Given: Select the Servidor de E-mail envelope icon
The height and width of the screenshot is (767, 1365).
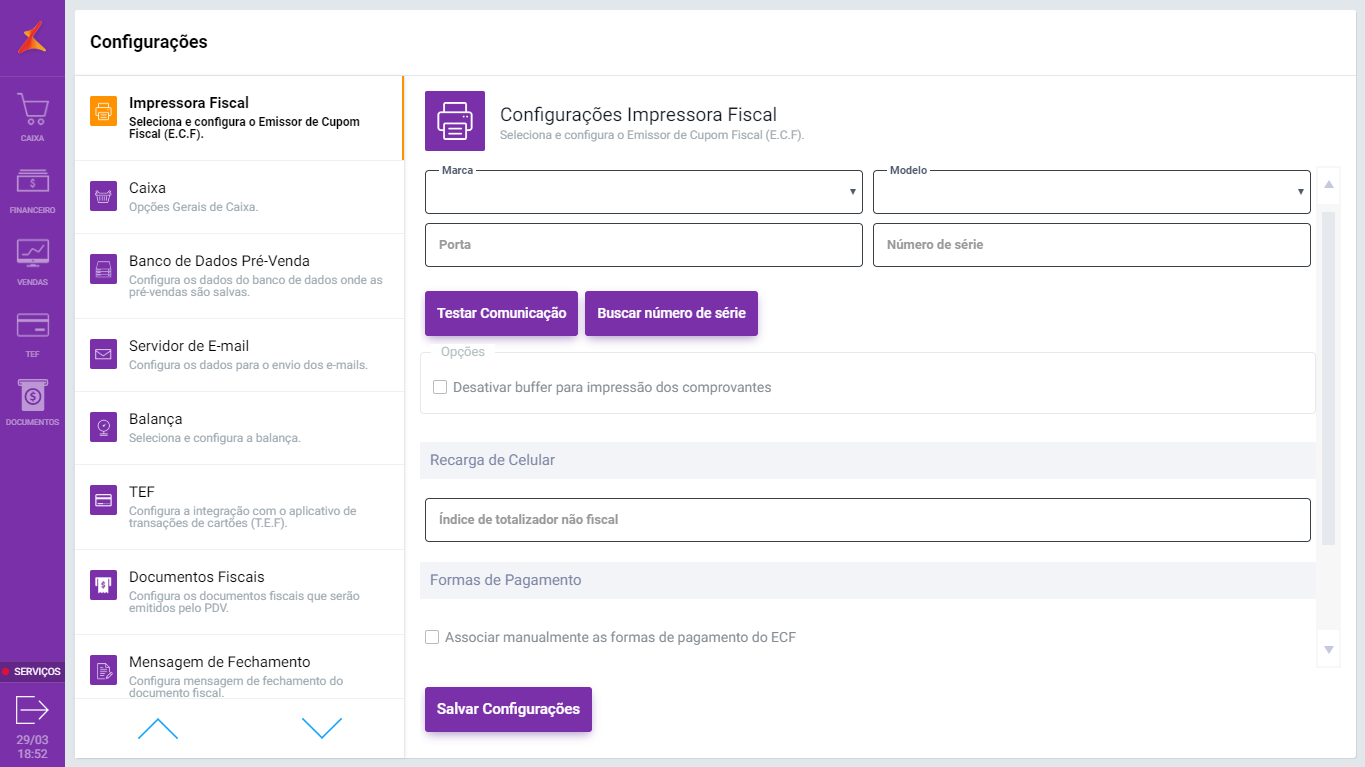Looking at the screenshot, I should [103, 354].
